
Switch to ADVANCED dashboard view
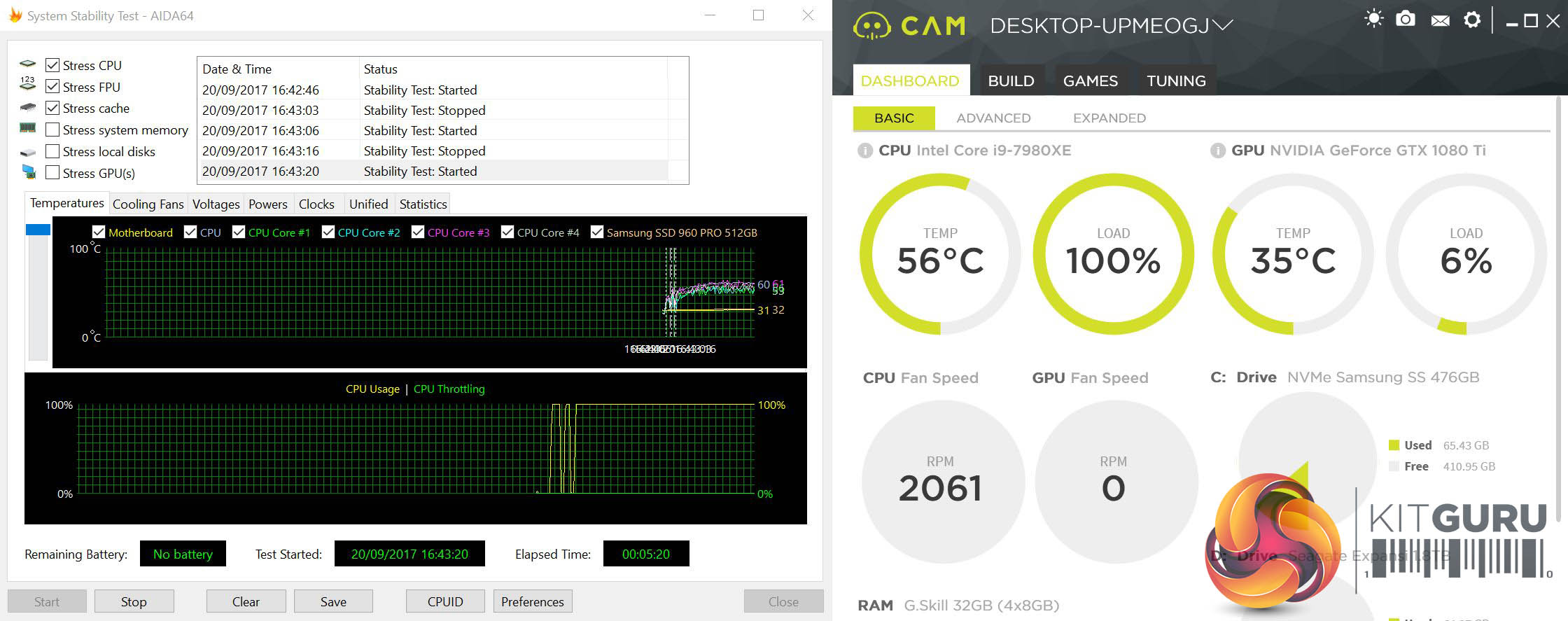coord(993,118)
